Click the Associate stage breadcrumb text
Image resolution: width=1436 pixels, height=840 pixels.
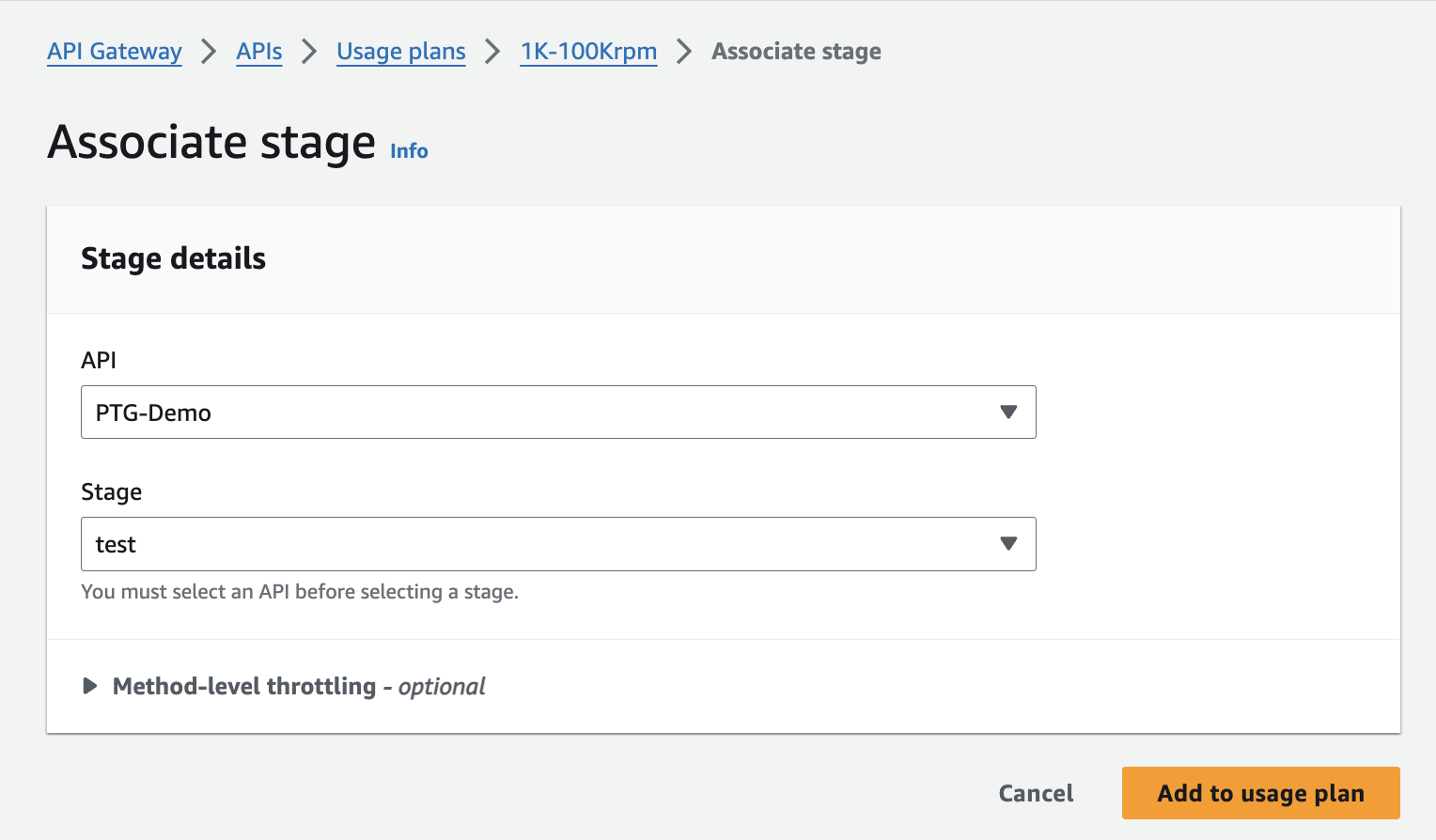(x=796, y=52)
